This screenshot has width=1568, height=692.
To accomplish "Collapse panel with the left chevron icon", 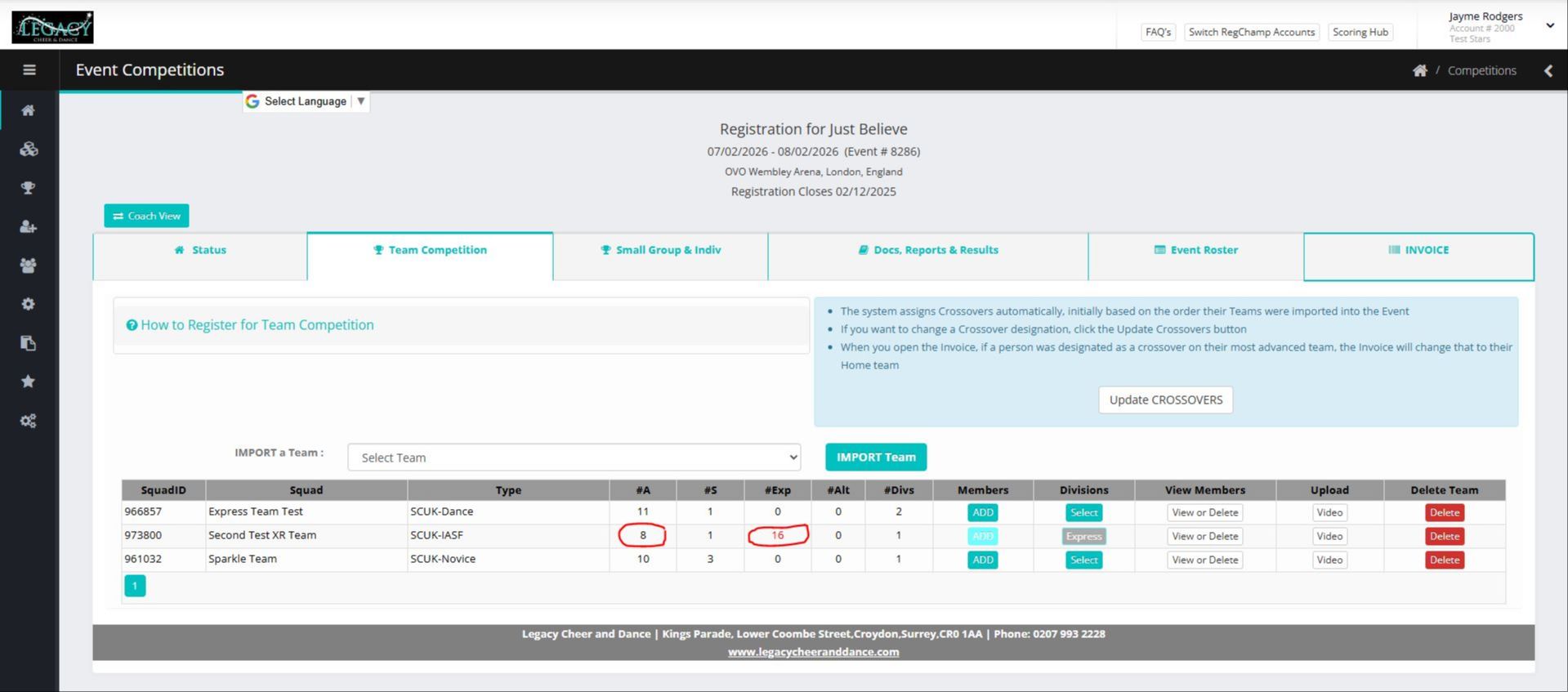I will tap(1548, 71).
